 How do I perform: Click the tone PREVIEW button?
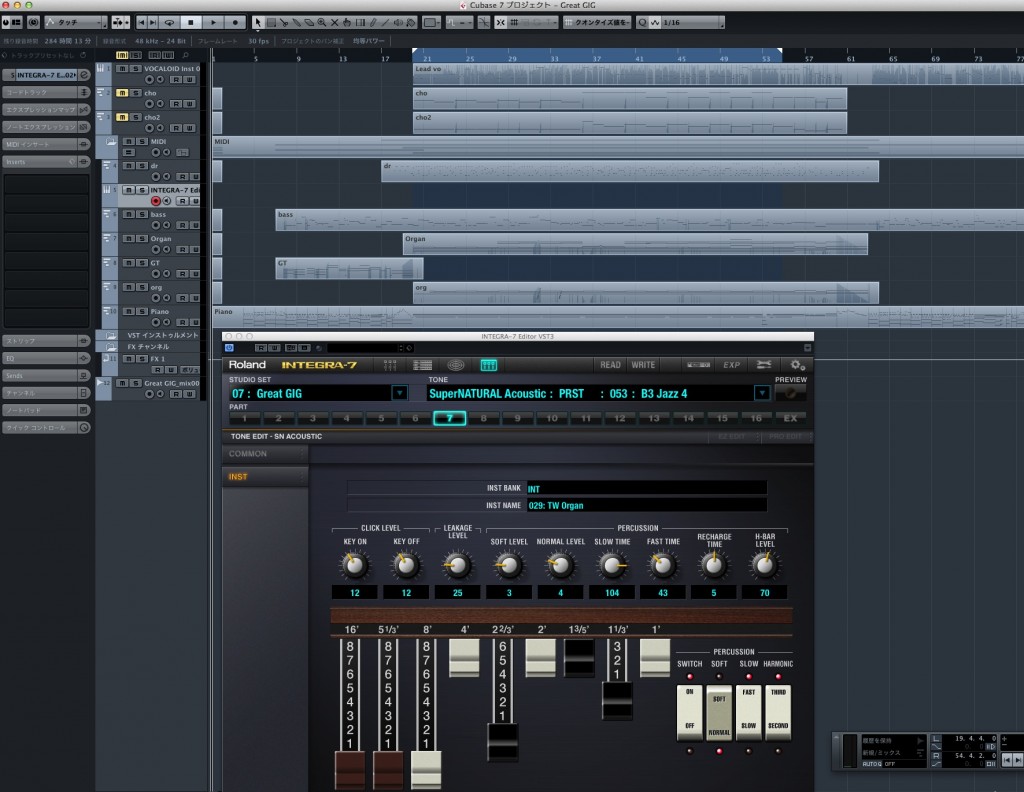click(x=790, y=393)
